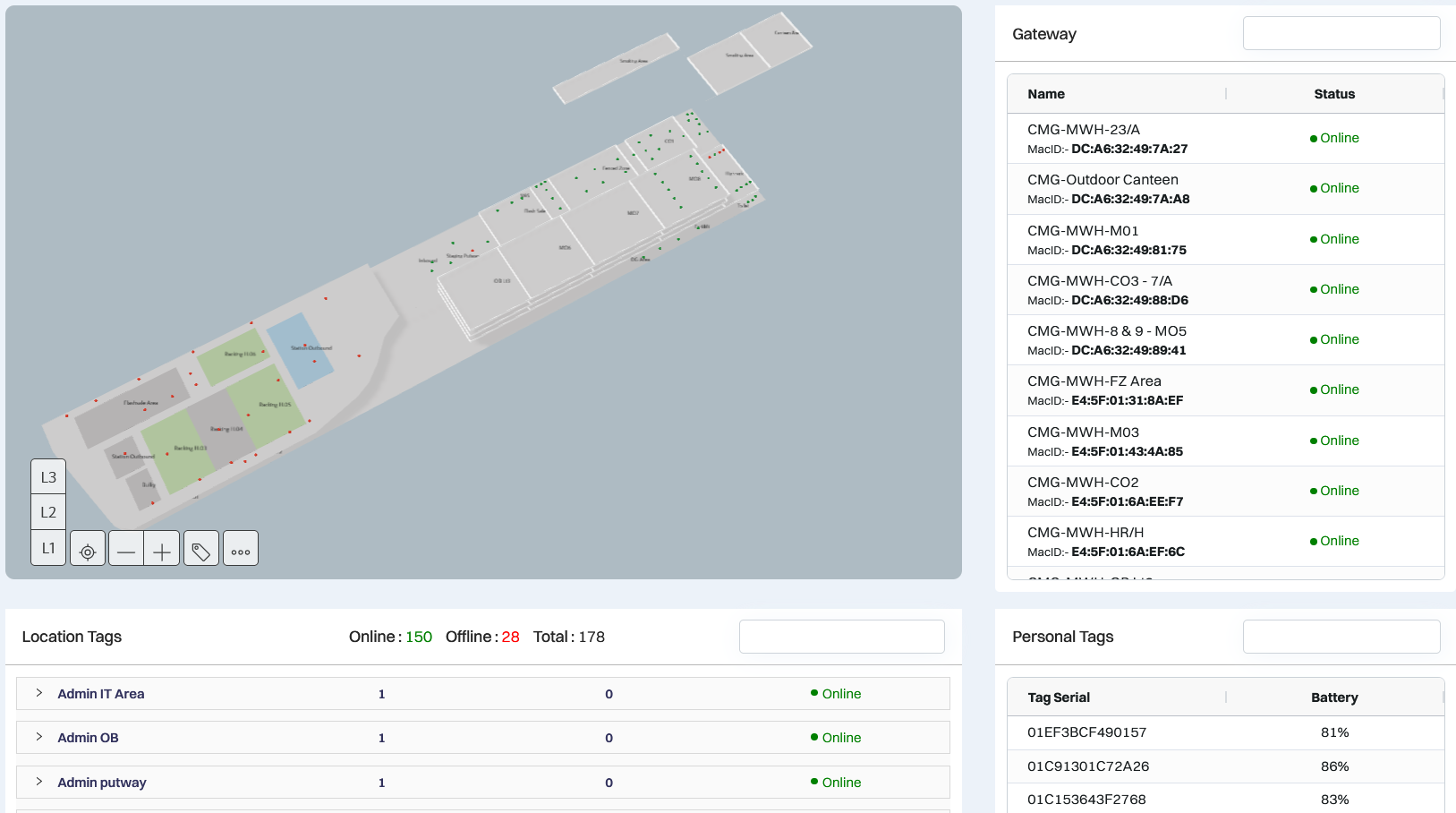This screenshot has height=813, width=1456.
Task: Switch map to floor L2
Action: 48,512
